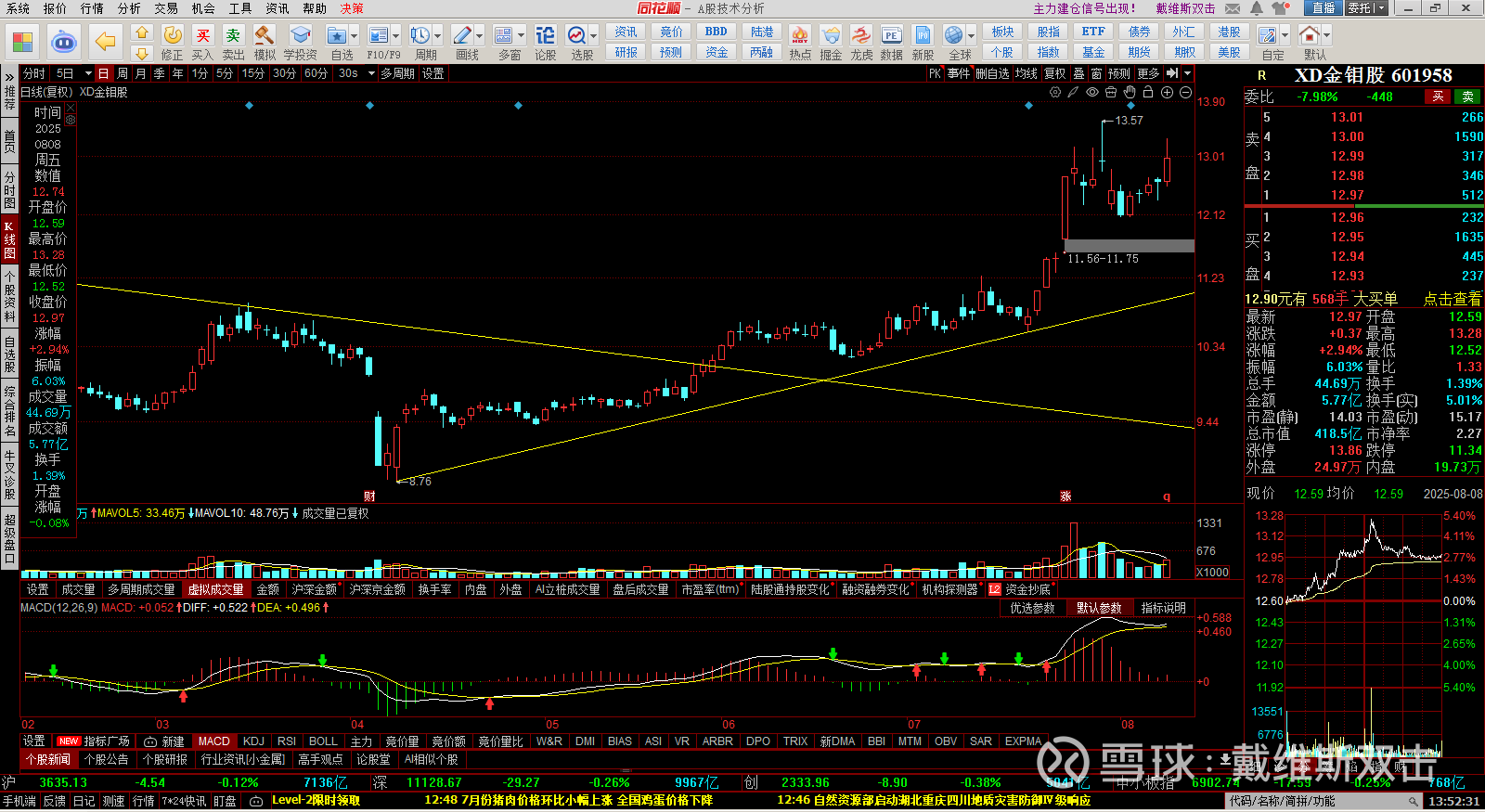This screenshot has width=1485, height=812.
Task: Click the red 买 button beside 委比
Action: [x=1438, y=97]
